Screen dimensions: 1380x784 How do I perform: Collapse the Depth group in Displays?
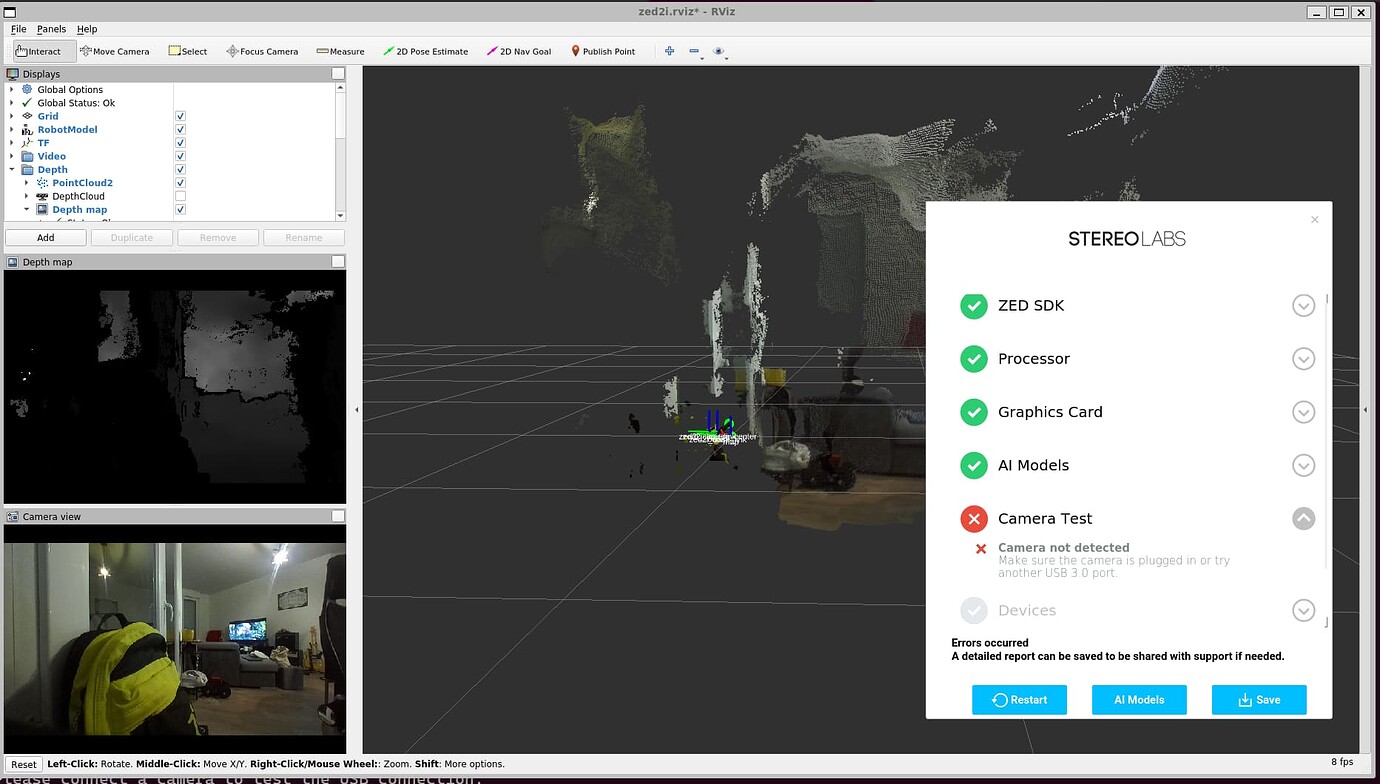click(12, 170)
